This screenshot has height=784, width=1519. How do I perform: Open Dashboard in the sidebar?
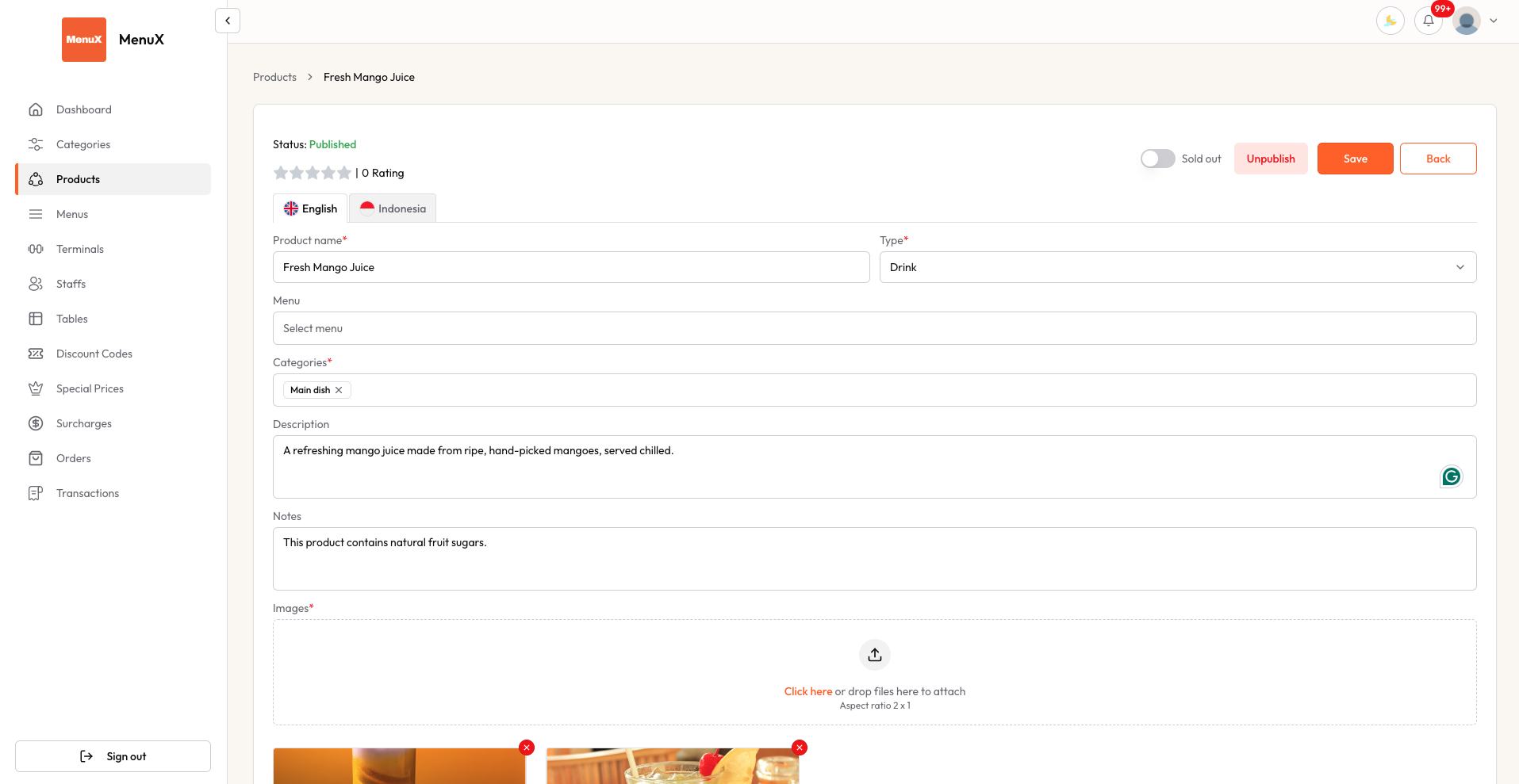[113, 109]
